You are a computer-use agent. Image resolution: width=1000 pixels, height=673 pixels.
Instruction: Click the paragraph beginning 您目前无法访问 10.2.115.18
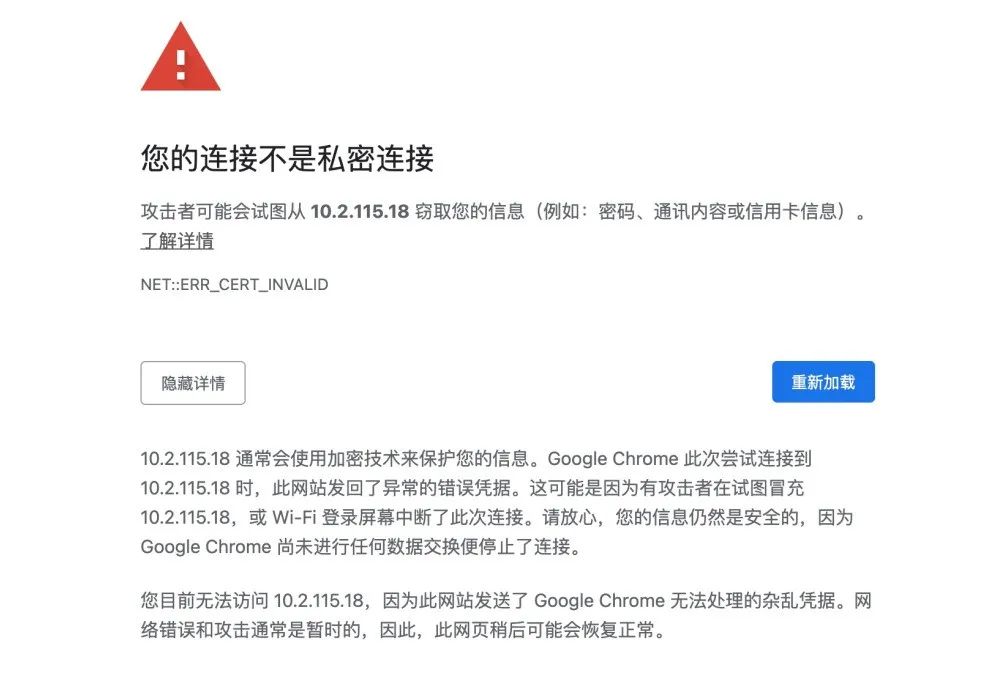tap(506, 616)
